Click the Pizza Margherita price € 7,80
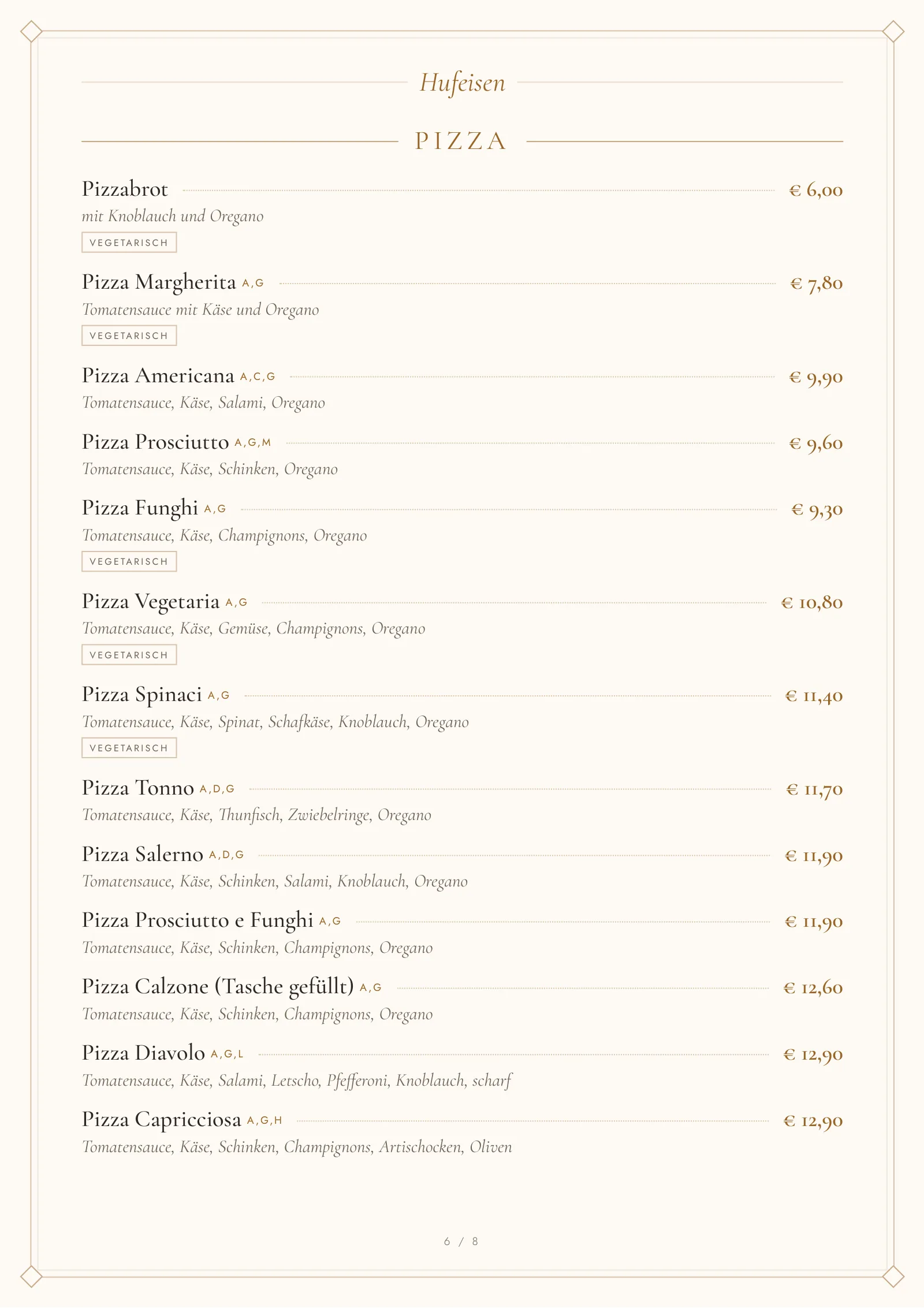The image size is (924, 1308). 816,284
